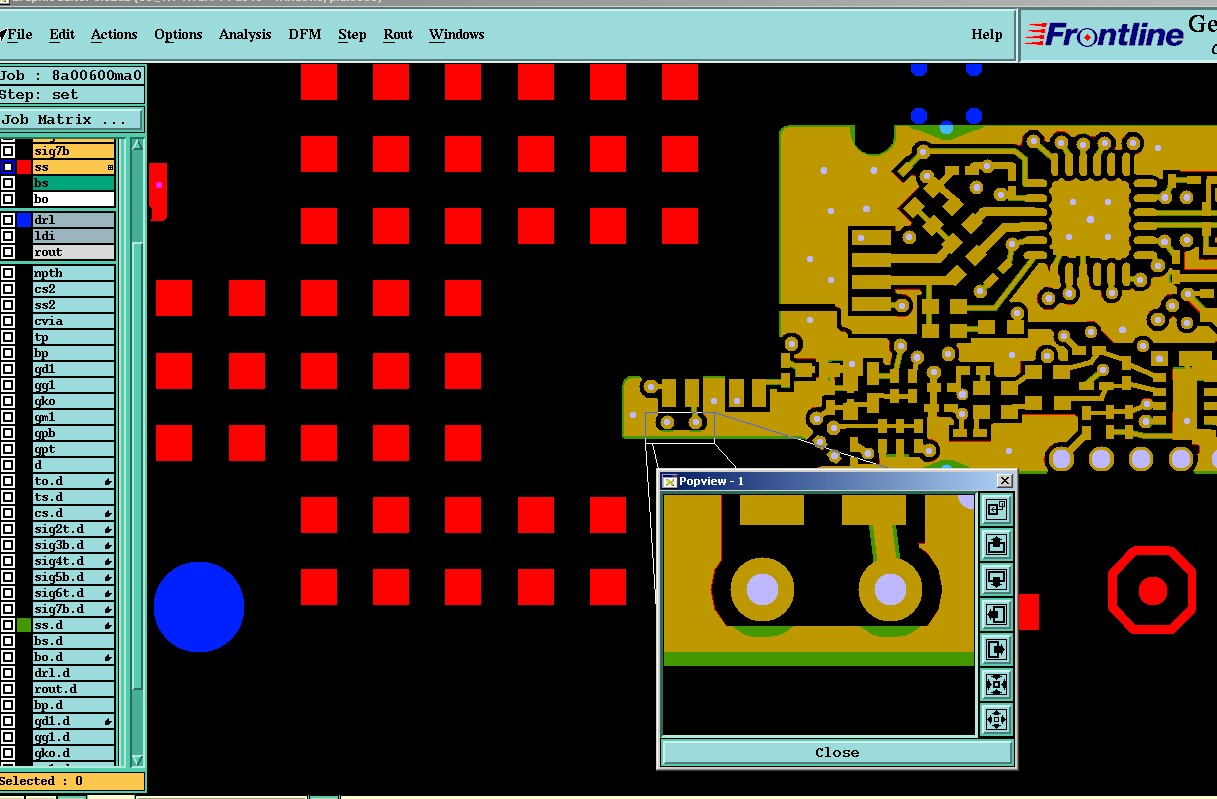Toggle the ss.d layer checkbox
Screen dimensions: 1217x799
tap(8, 625)
